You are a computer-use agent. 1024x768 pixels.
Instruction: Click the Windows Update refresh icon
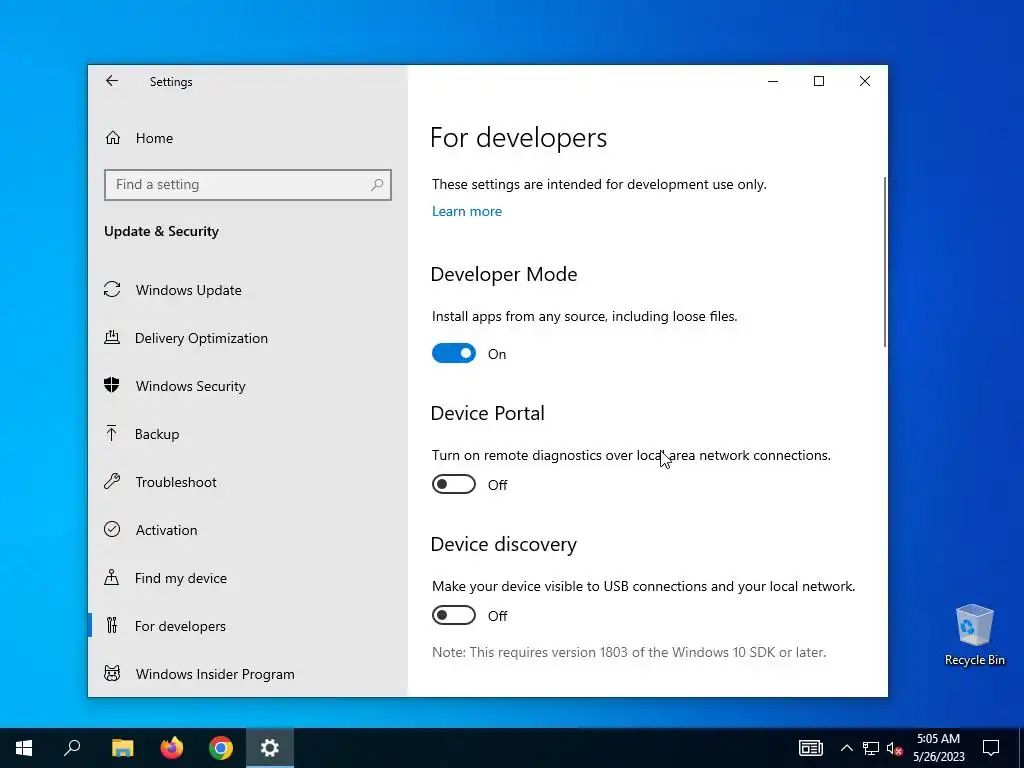click(112, 289)
